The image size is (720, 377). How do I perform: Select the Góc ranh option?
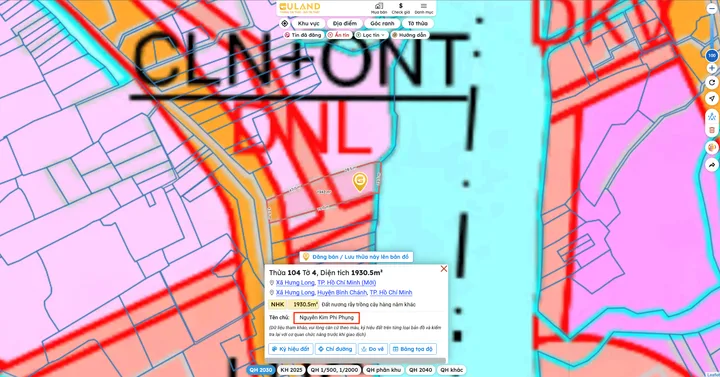click(382, 23)
